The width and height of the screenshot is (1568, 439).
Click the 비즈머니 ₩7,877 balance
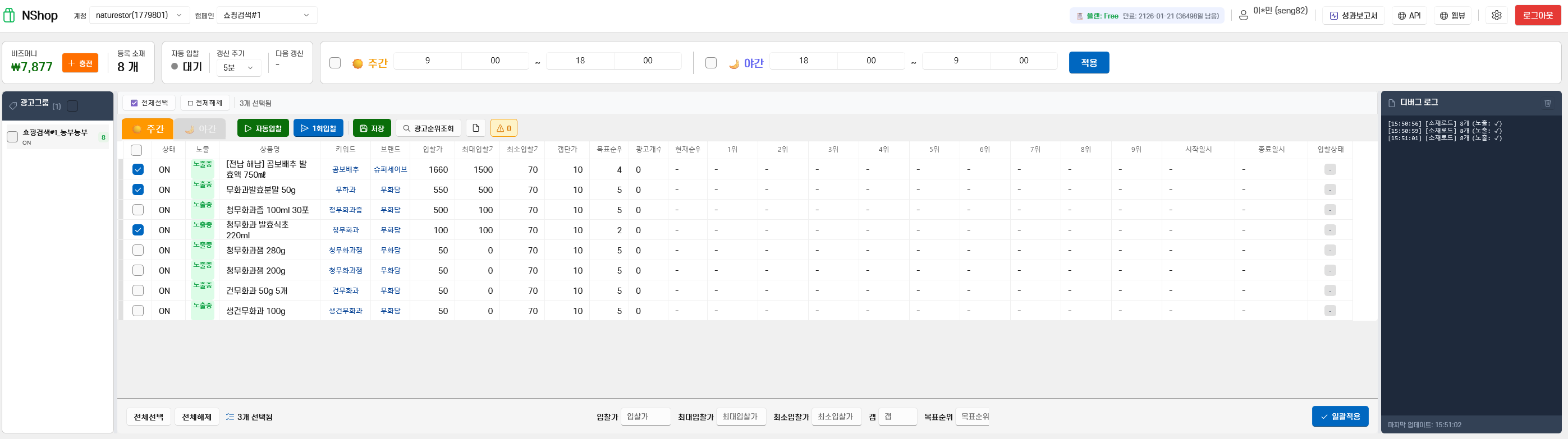pos(31,67)
